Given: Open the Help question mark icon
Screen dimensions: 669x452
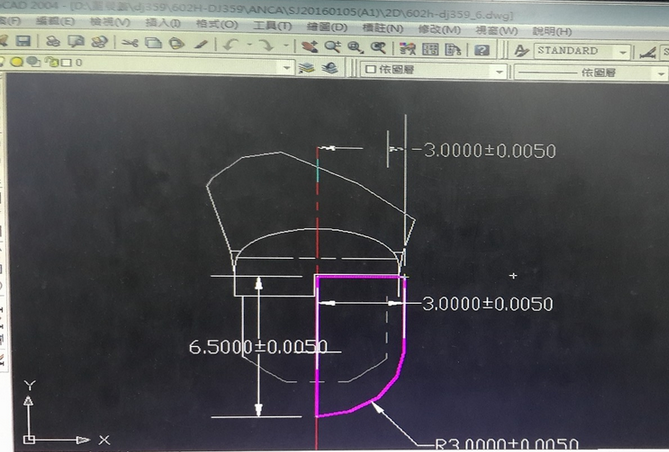Looking at the screenshot, I should coord(482,49).
